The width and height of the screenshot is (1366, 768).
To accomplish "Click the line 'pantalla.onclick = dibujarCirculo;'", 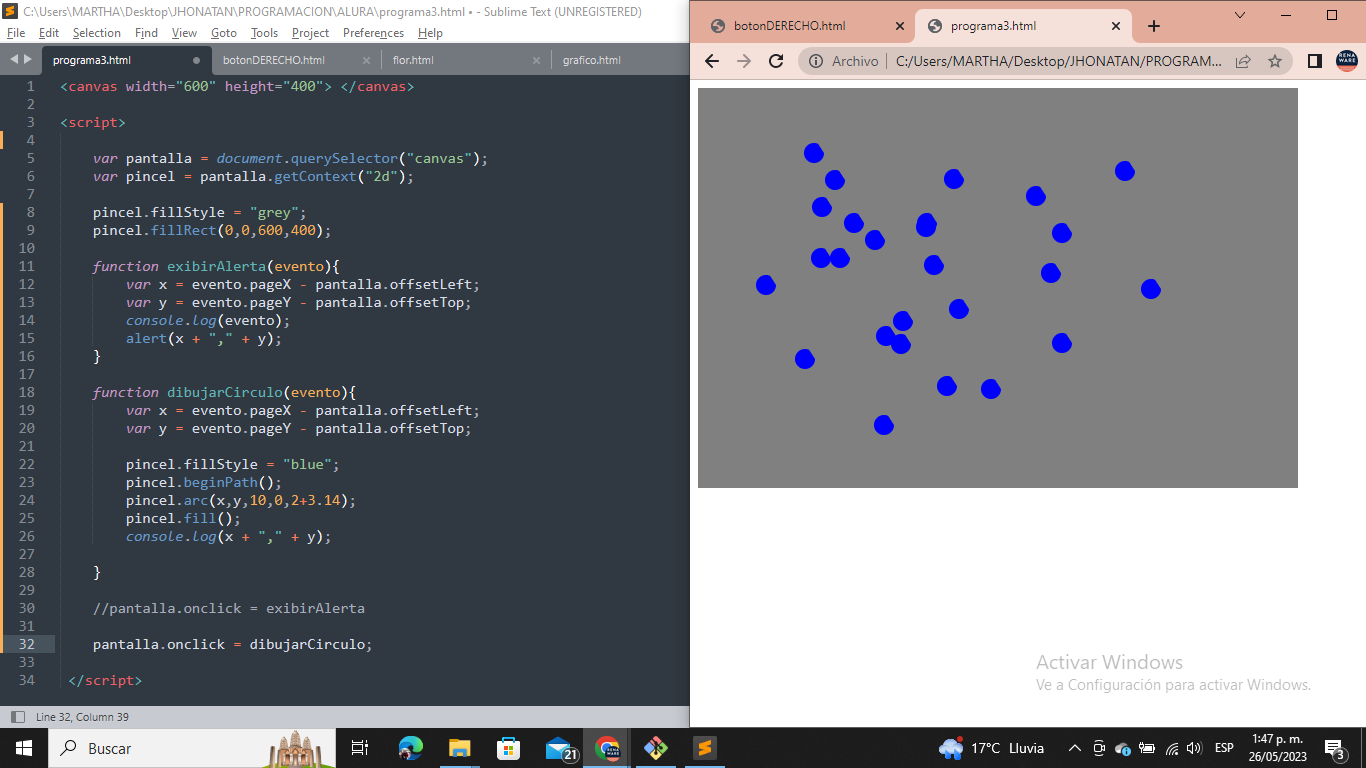I will pyautogui.click(x=232, y=644).
